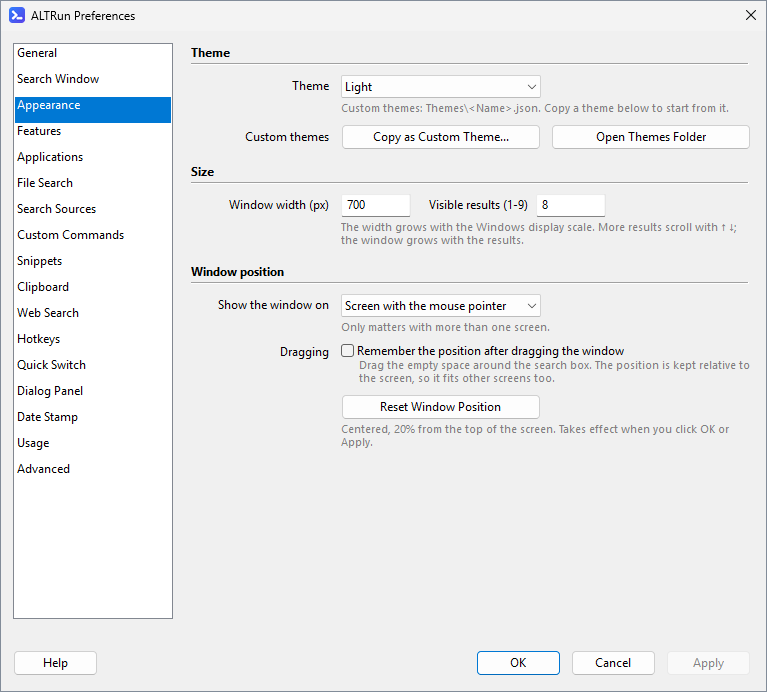Confirm settings with OK
Screen dimensions: 767x692
pos(518,663)
